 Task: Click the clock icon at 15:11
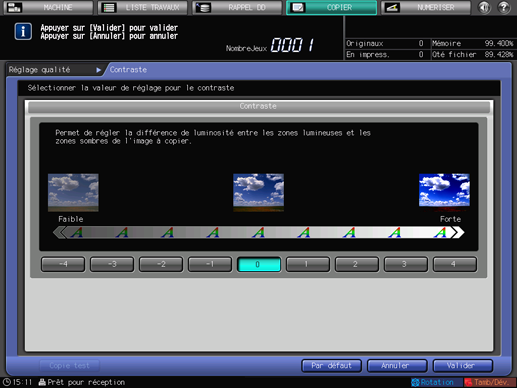click(x=7, y=382)
